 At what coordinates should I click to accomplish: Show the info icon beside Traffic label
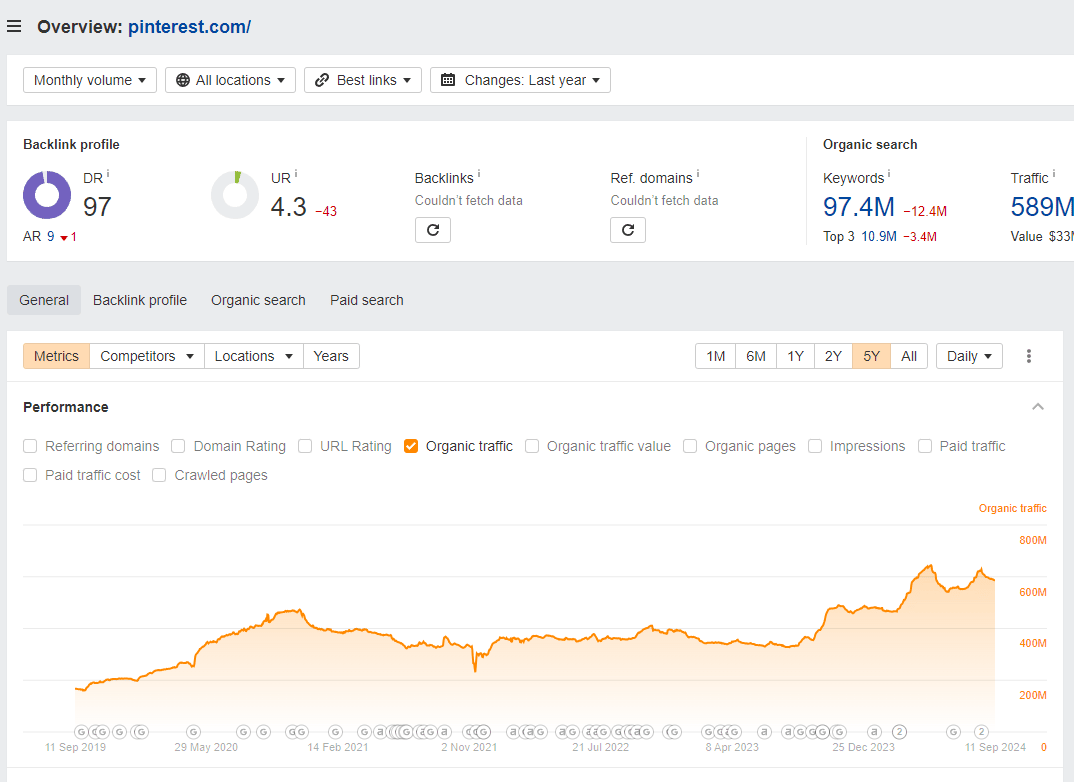(x=1053, y=175)
